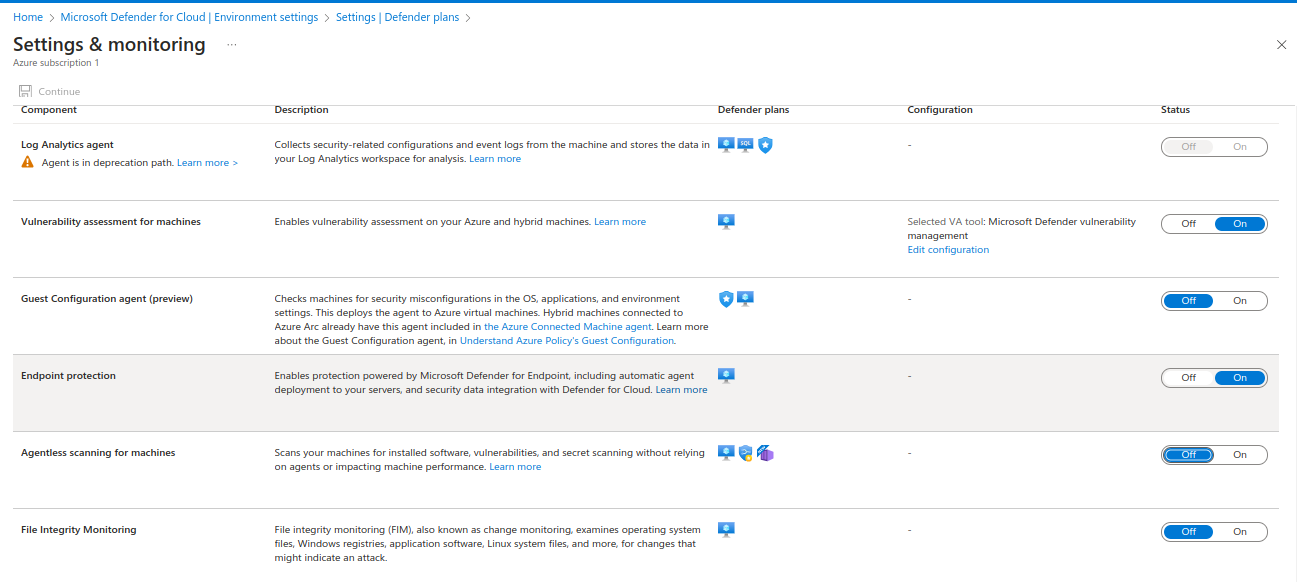Click the Configuration column header

(x=940, y=110)
